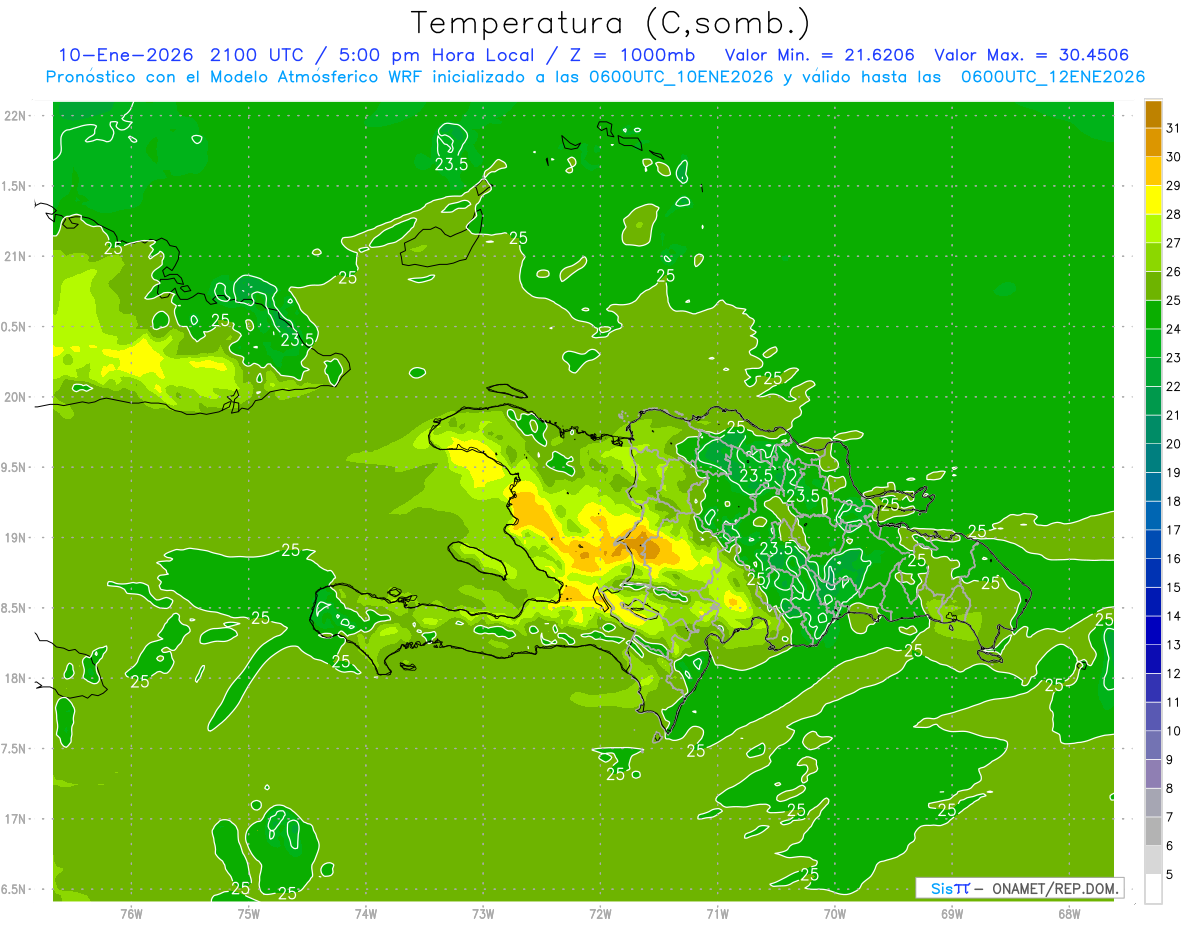Click the '9.5N' latitude axis label

(15, 467)
